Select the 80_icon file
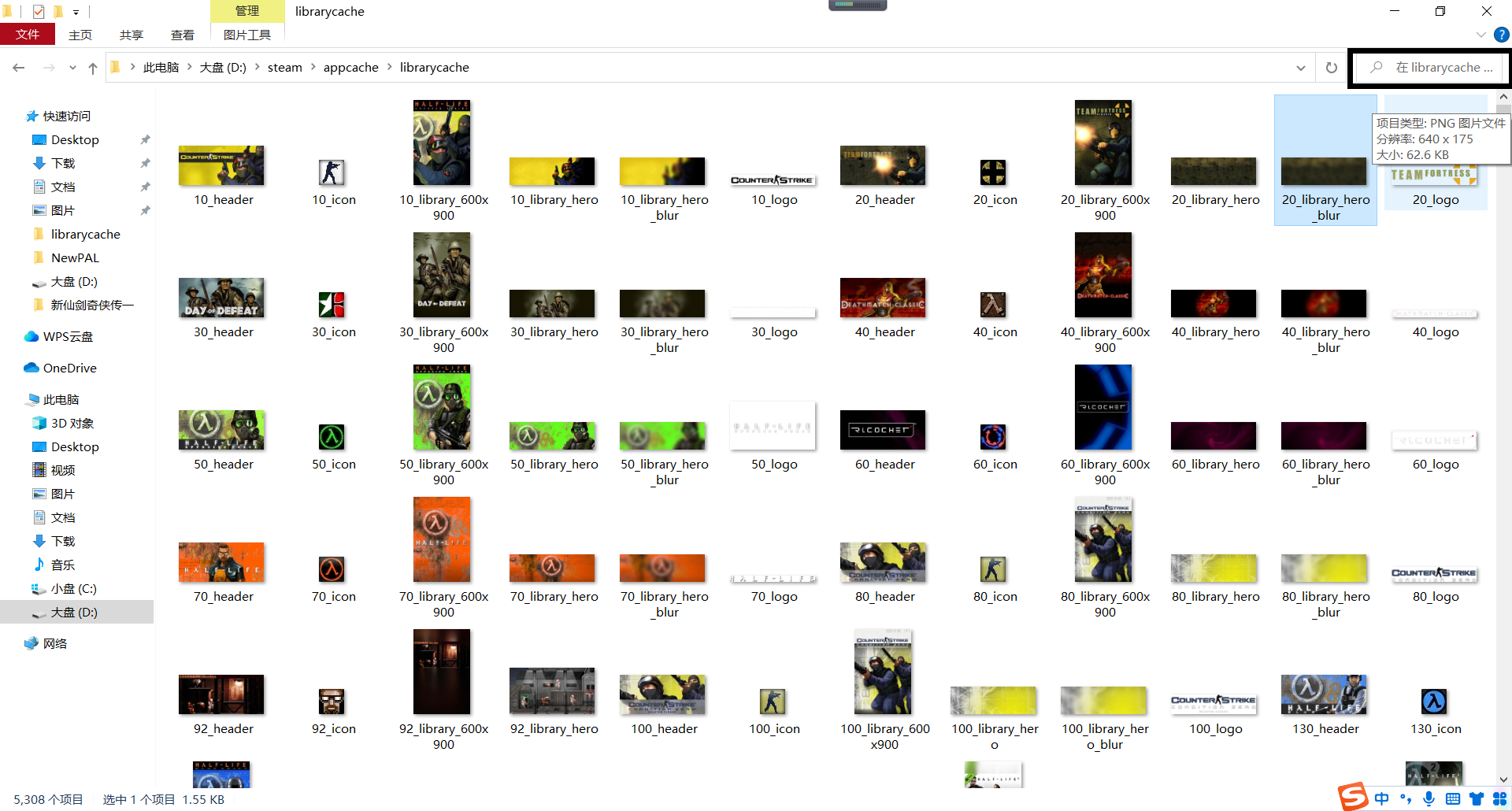The height and width of the screenshot is (811, 1512). pyautogui.click(x=993, y=569)
